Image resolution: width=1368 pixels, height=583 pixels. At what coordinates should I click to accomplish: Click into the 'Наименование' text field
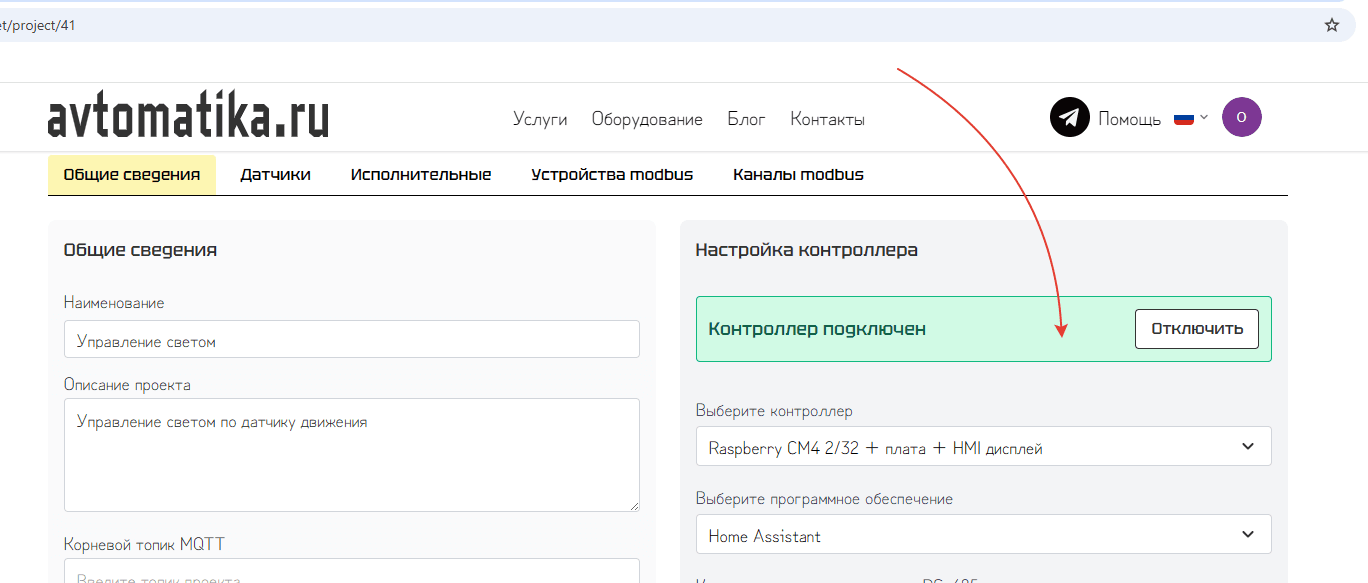click(x=351, y=340)
